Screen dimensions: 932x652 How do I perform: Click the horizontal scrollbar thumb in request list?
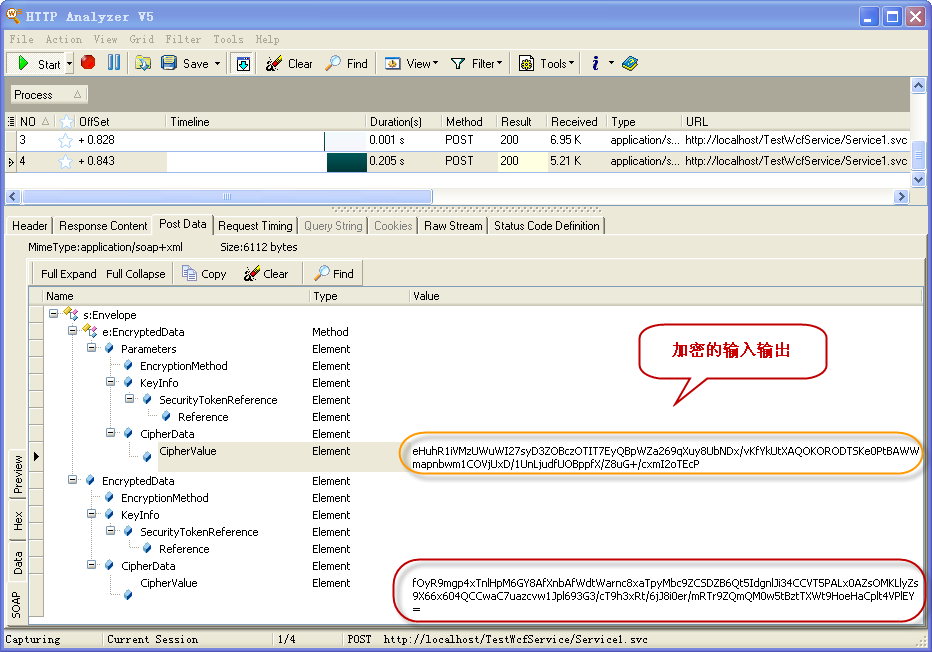[x=227, y=197]
